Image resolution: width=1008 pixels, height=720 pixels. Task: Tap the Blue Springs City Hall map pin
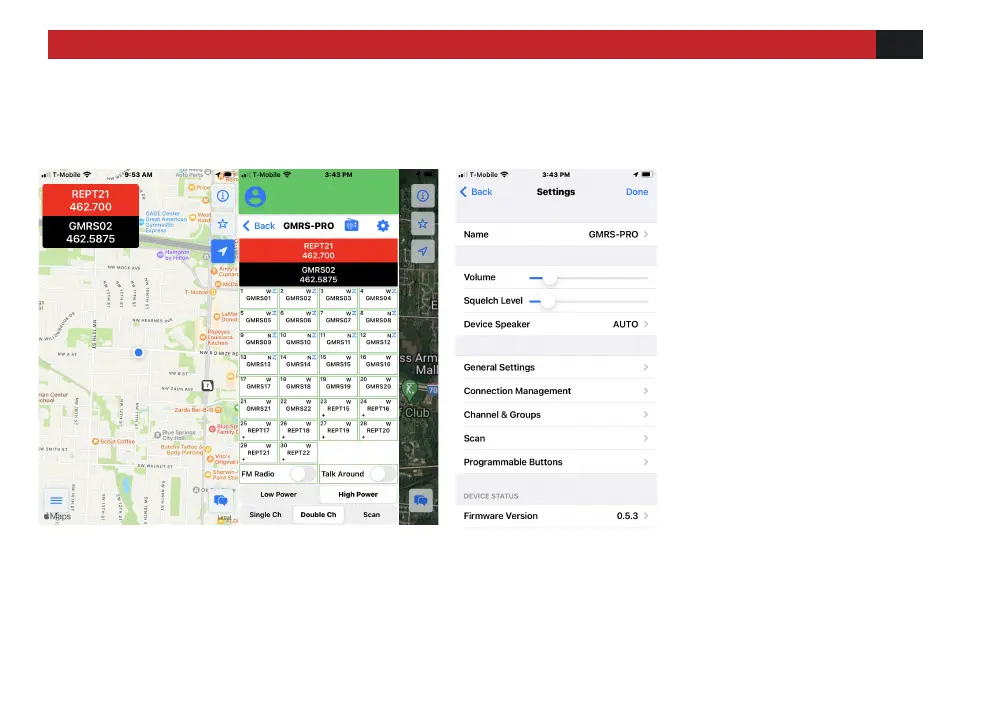coord(158,435)
